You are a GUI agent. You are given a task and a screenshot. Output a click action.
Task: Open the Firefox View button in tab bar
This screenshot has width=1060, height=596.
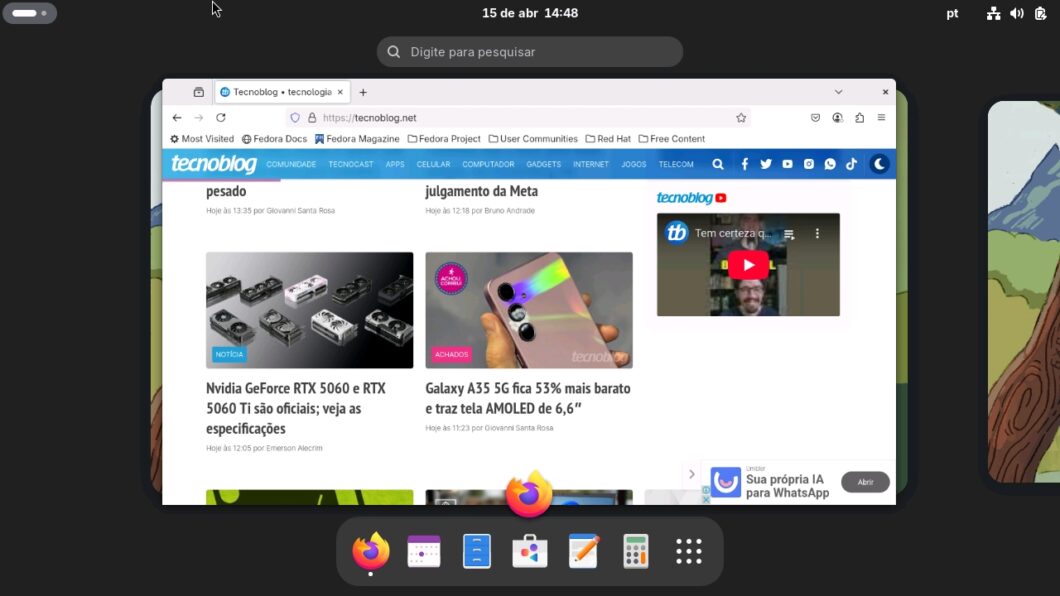(x=199, y=92)
